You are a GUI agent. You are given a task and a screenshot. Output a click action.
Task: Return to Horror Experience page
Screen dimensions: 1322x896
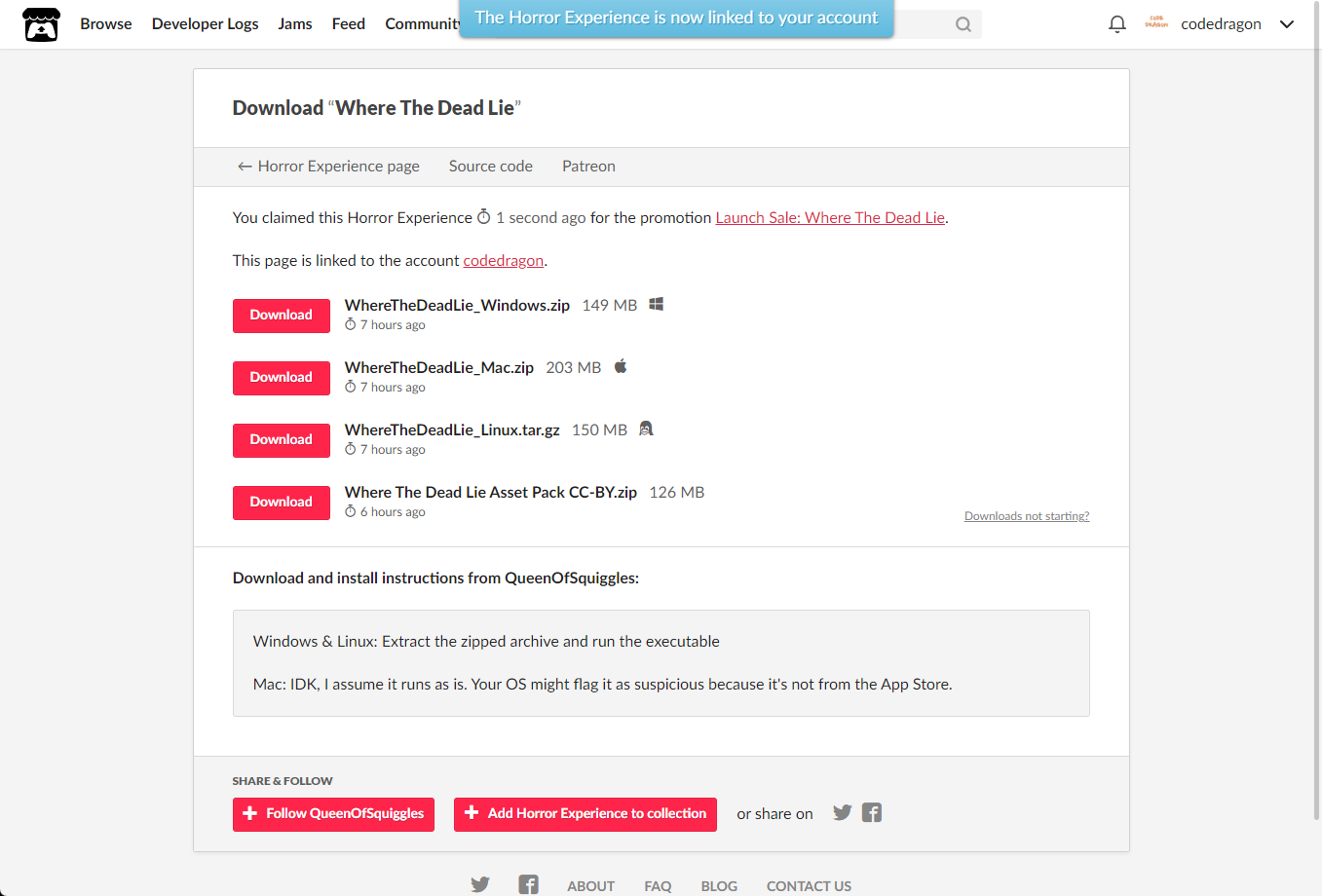328,167
